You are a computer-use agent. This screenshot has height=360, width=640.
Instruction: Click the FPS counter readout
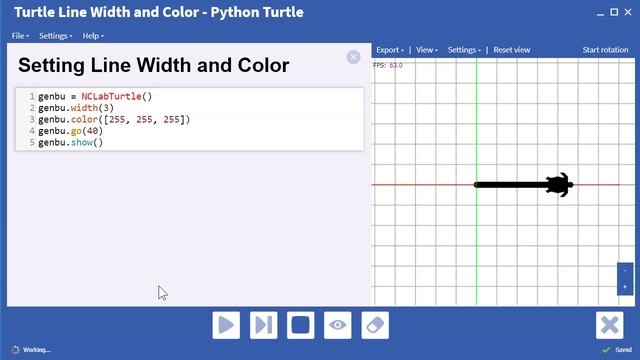[388, 65]
